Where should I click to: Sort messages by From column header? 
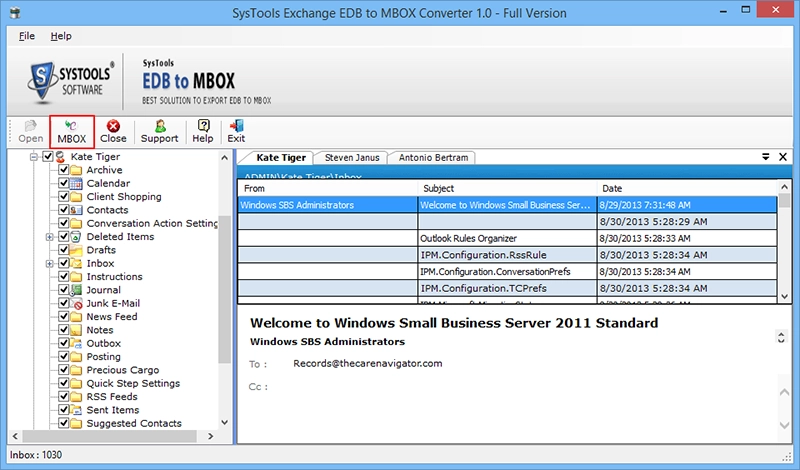[x=328, y=188]
